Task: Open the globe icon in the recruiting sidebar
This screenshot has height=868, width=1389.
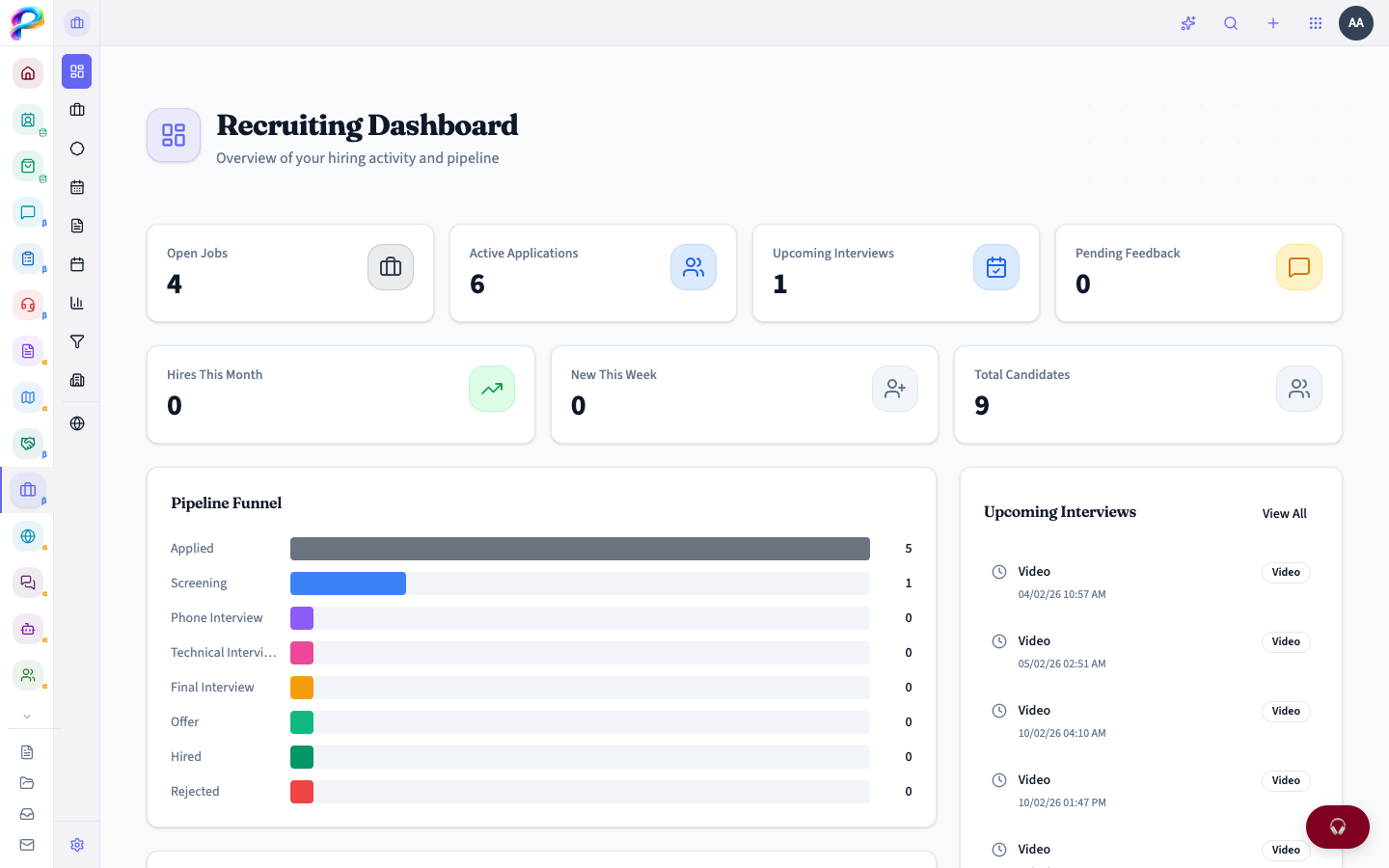Action: tap(77, 423)
